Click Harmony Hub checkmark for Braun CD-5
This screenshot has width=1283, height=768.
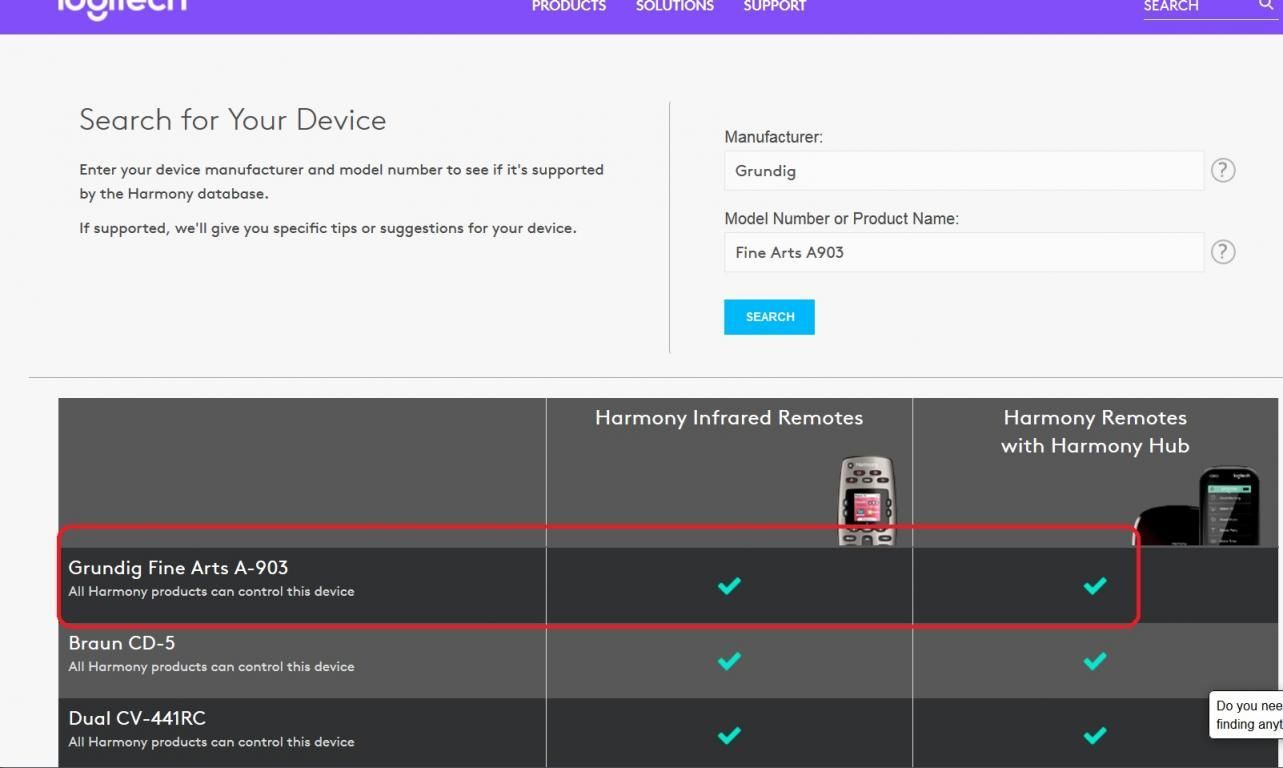(1095, 660)
